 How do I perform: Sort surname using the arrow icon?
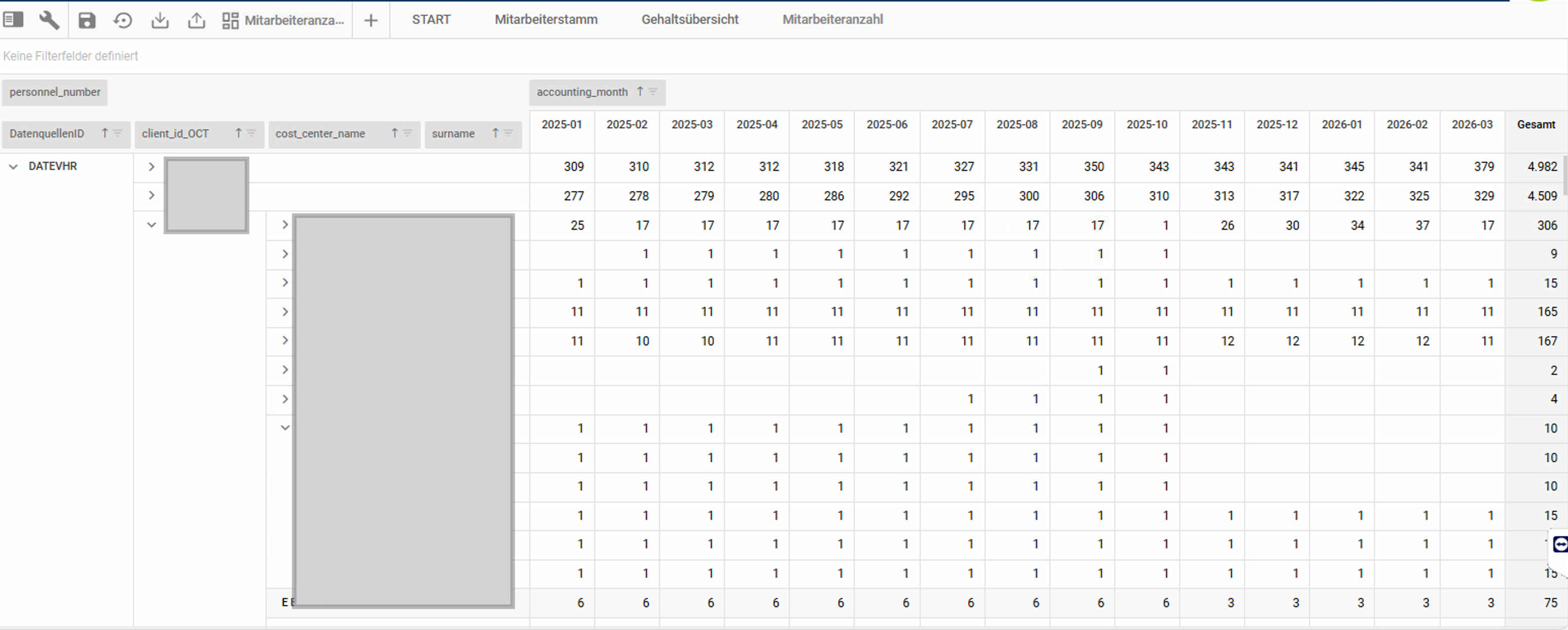[x=495, y=133]
